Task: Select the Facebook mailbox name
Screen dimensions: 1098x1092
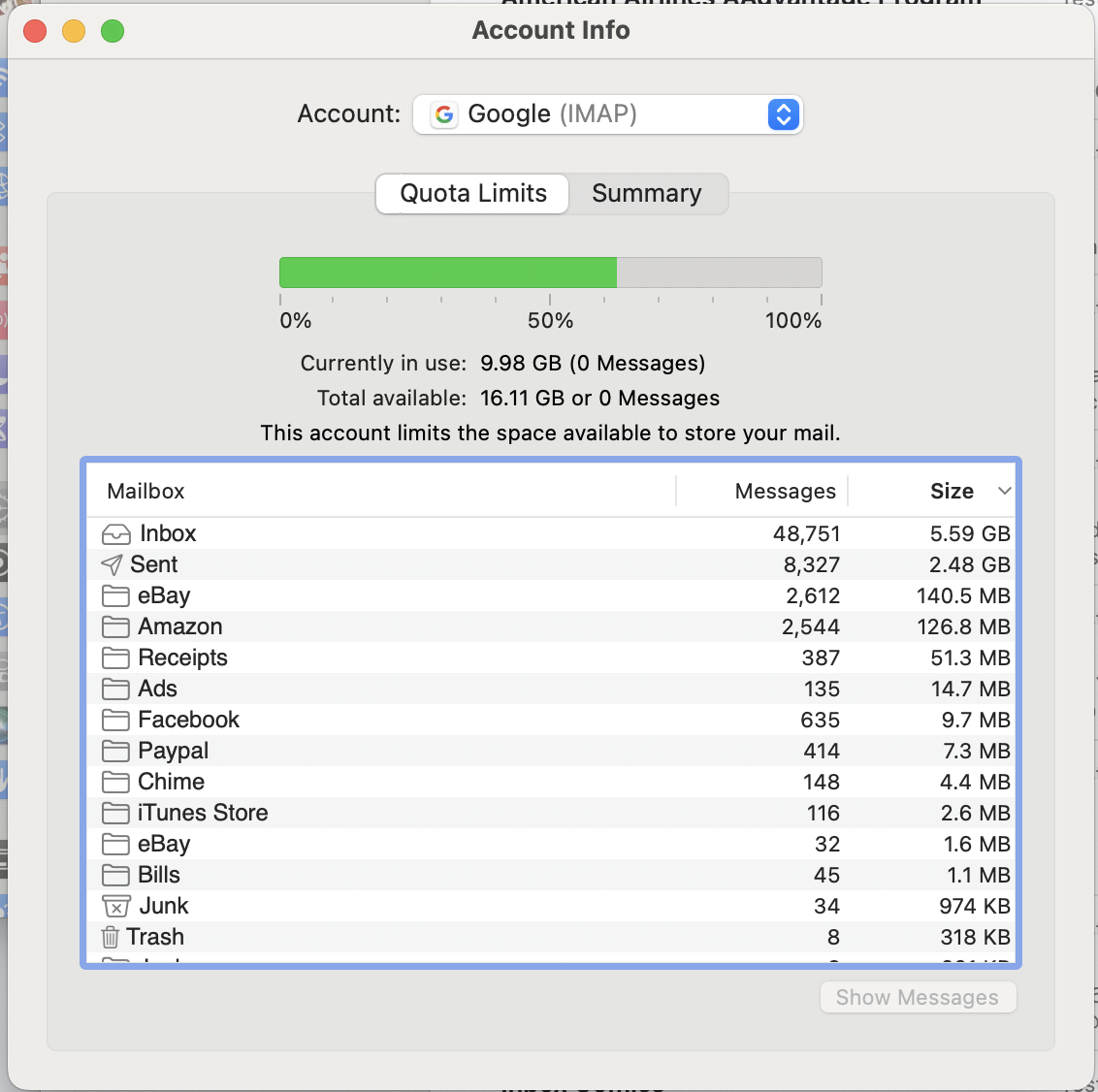Action: point(188,720)
